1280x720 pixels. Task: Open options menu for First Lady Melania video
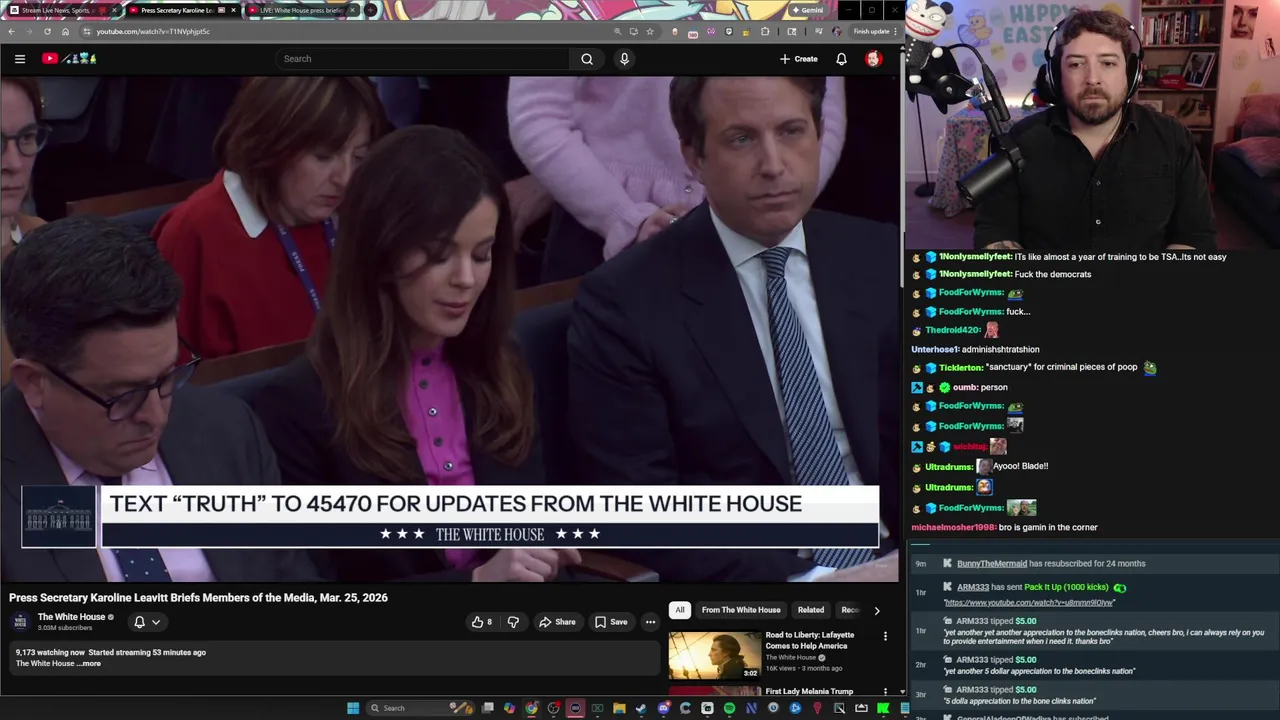point(885,692)
